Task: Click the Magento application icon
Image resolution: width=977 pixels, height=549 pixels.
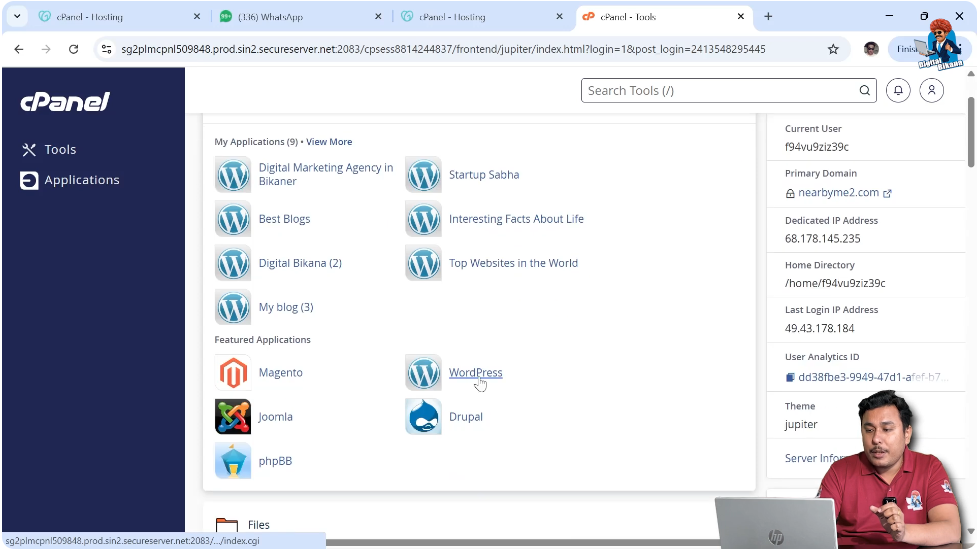Action: [233, 373]
